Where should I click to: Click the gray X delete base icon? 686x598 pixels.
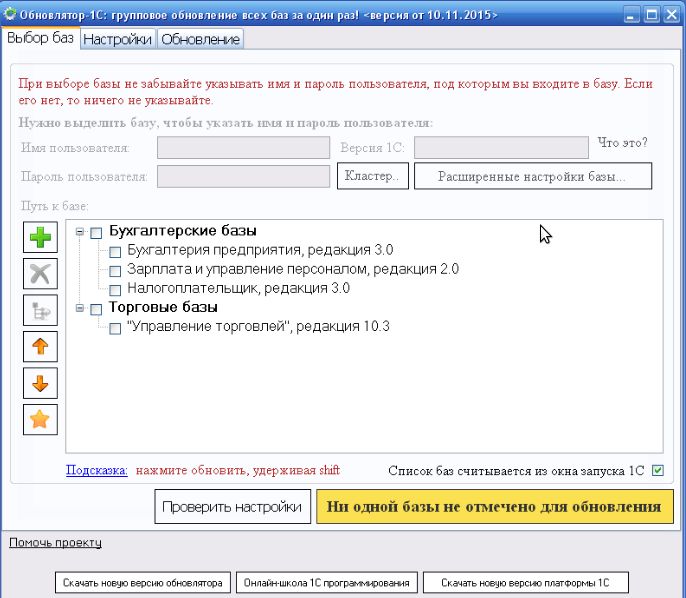(x=40, y=274)
